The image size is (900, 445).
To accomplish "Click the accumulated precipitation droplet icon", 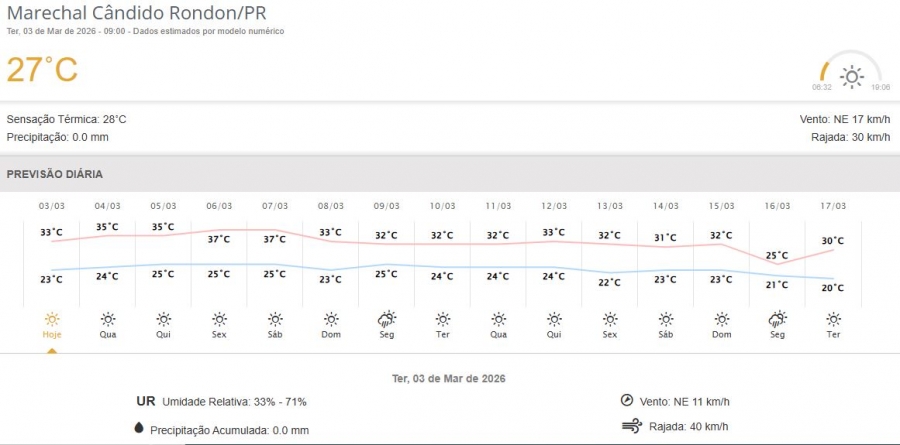I will pos(138,429).
